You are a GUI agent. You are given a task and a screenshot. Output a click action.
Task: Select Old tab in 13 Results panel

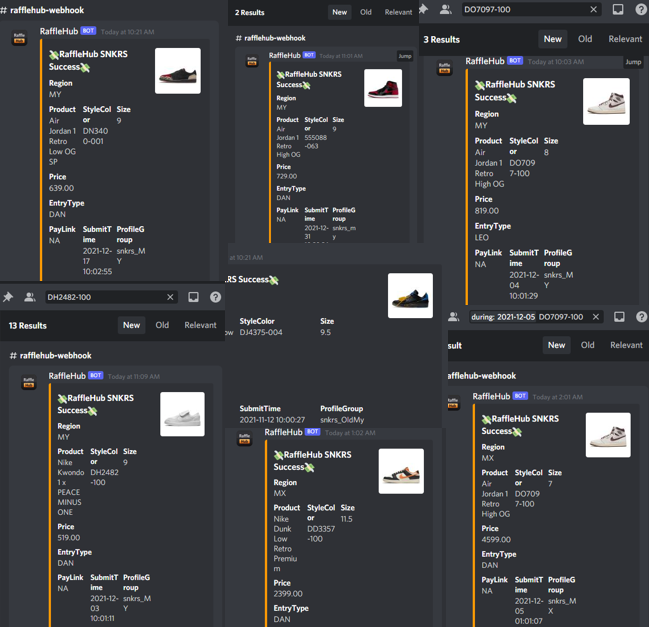pos(162,325)
